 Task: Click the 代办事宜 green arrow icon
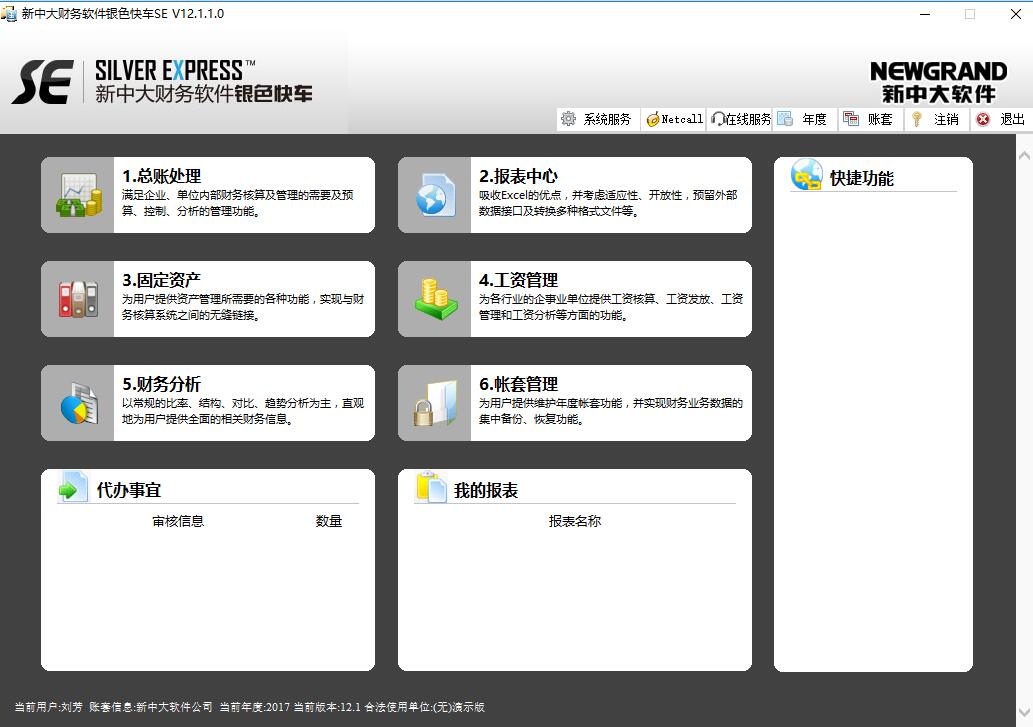point(72,489)
